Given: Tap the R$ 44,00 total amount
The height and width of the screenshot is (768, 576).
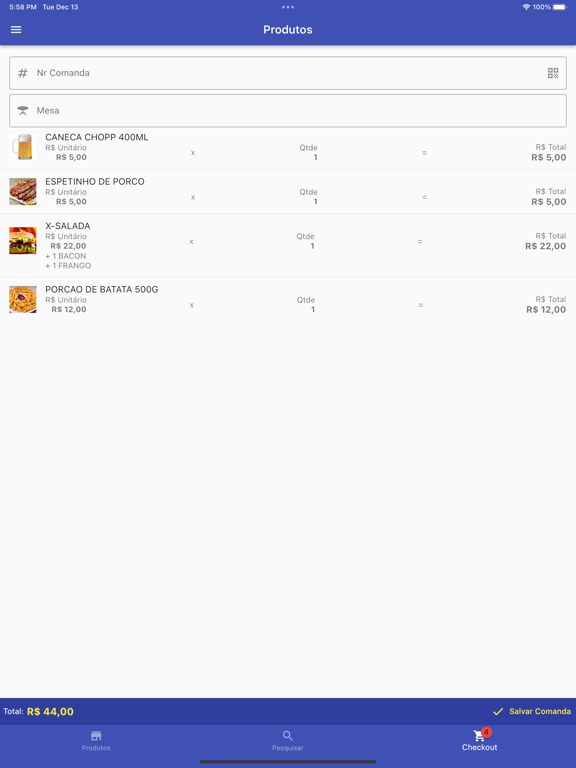Looking at the screenshot, I should pyautogui.click(x=50, y=712).
